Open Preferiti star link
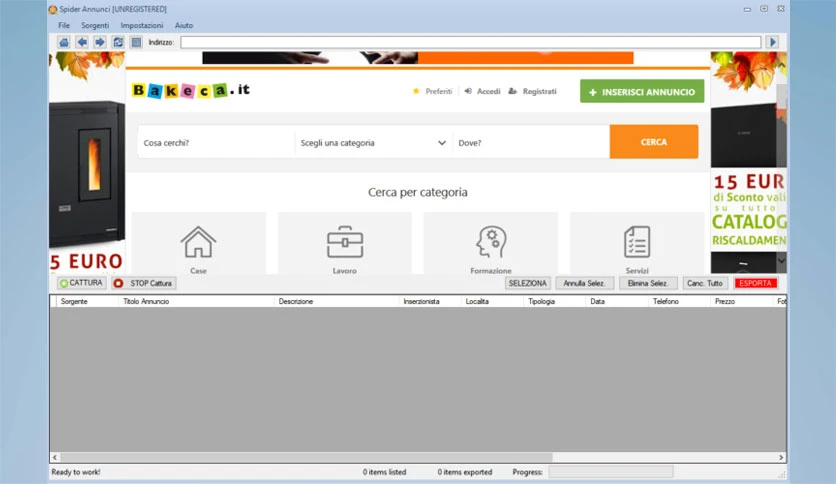Image resolution: width=836 pixels, height=484 pixels. point(432,91)
